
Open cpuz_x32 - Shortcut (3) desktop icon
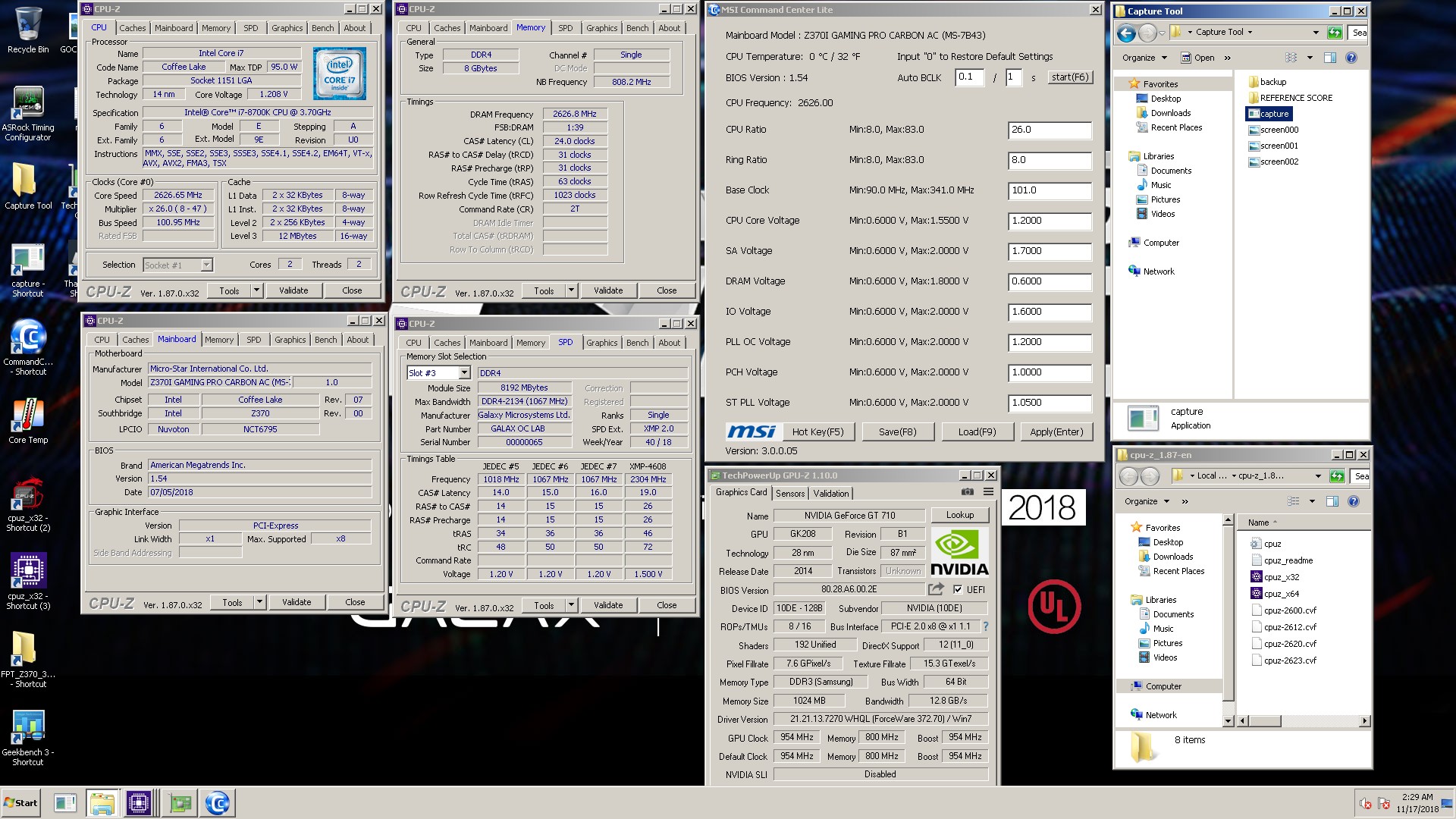(28, 582)
